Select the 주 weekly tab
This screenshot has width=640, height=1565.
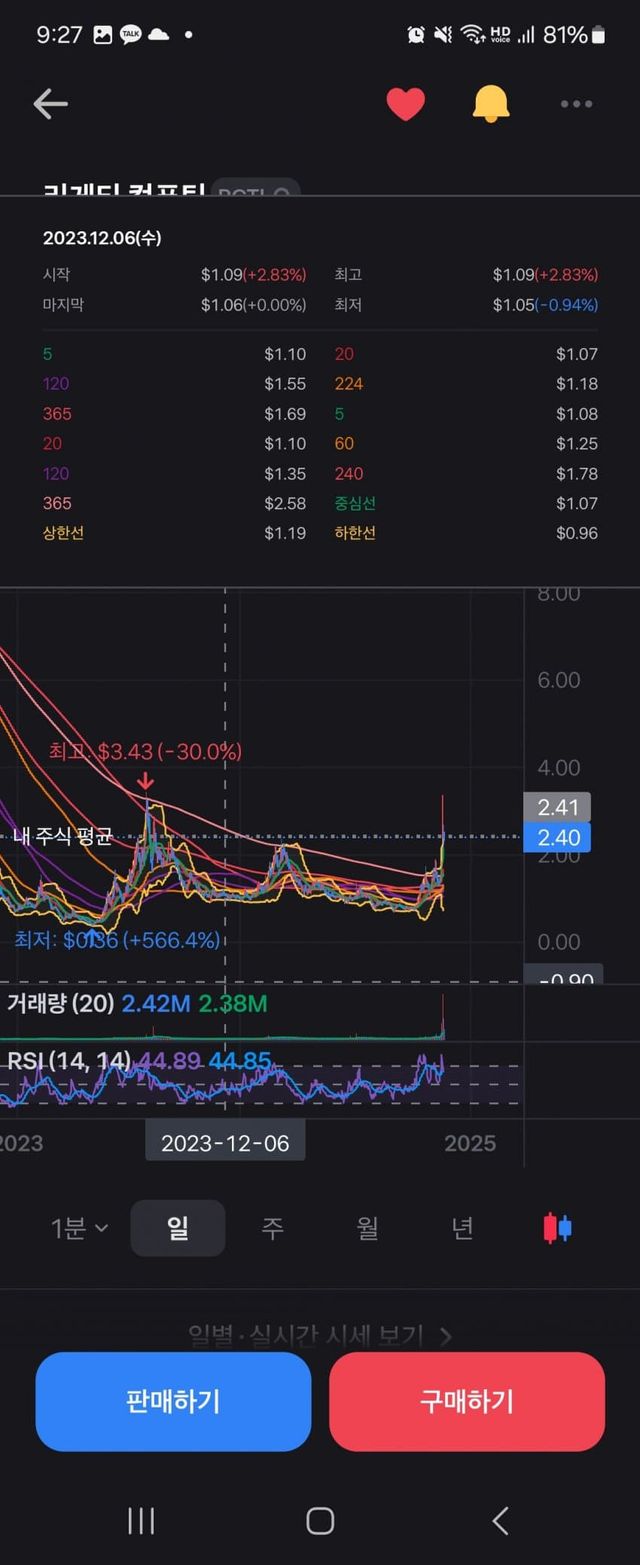click(272, 1228)
